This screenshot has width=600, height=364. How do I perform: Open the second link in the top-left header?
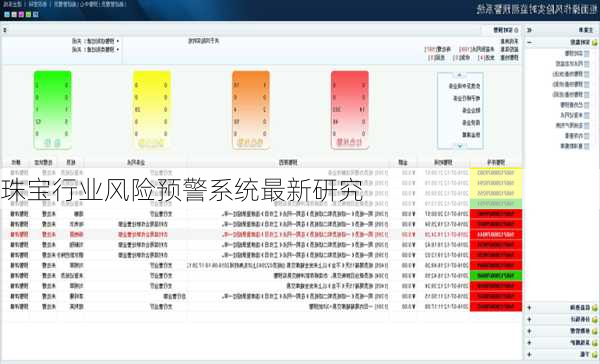pyautogui.click(x=38, y=4)
